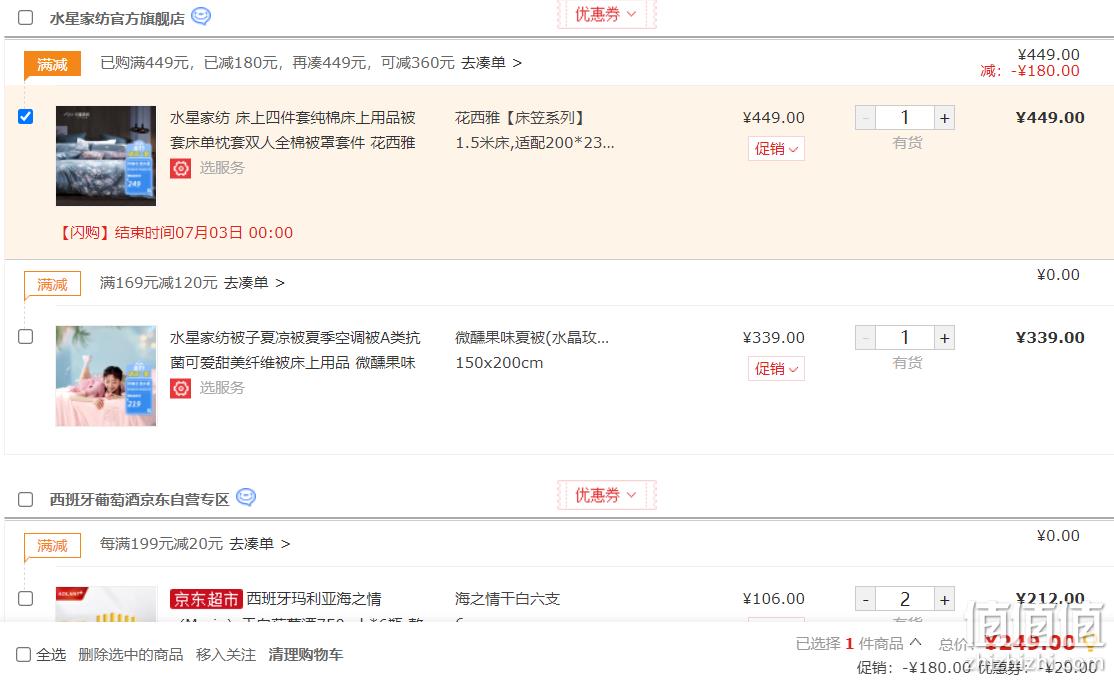This screenshot has height=680, width=1114.
Task: Click 移入关注 link
Action: [x=226, y=654]
